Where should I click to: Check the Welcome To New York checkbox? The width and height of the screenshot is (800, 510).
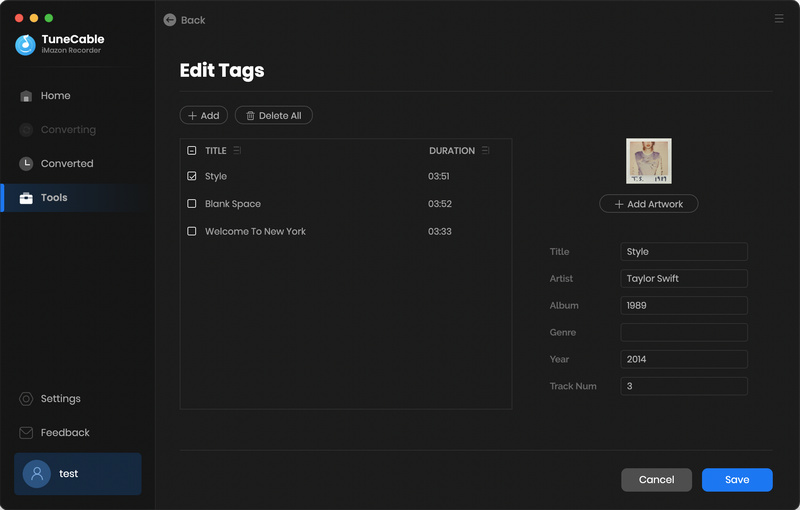(192, 231)
